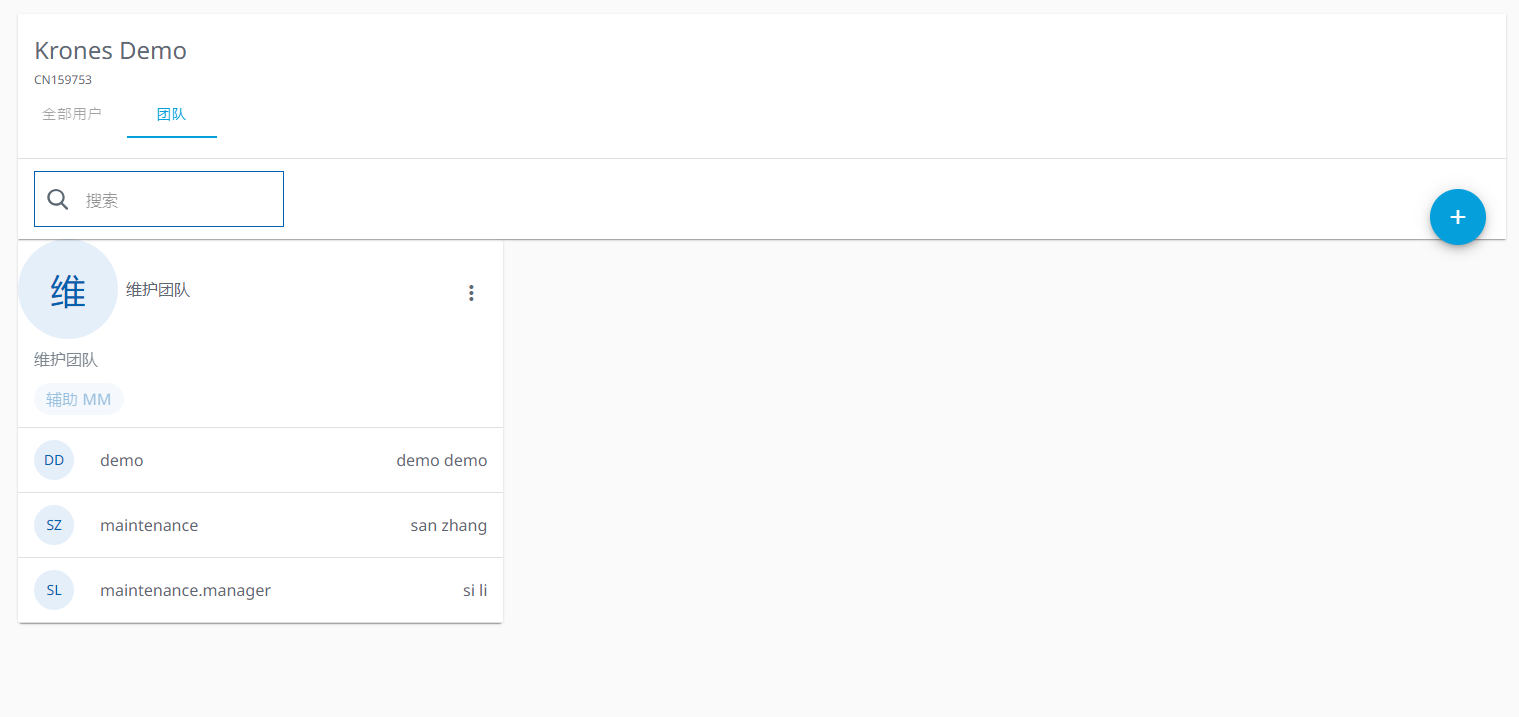This screenshot has height=717, width=1519.
Task: Click the large 维 team avatar
Action: [68, 290]
